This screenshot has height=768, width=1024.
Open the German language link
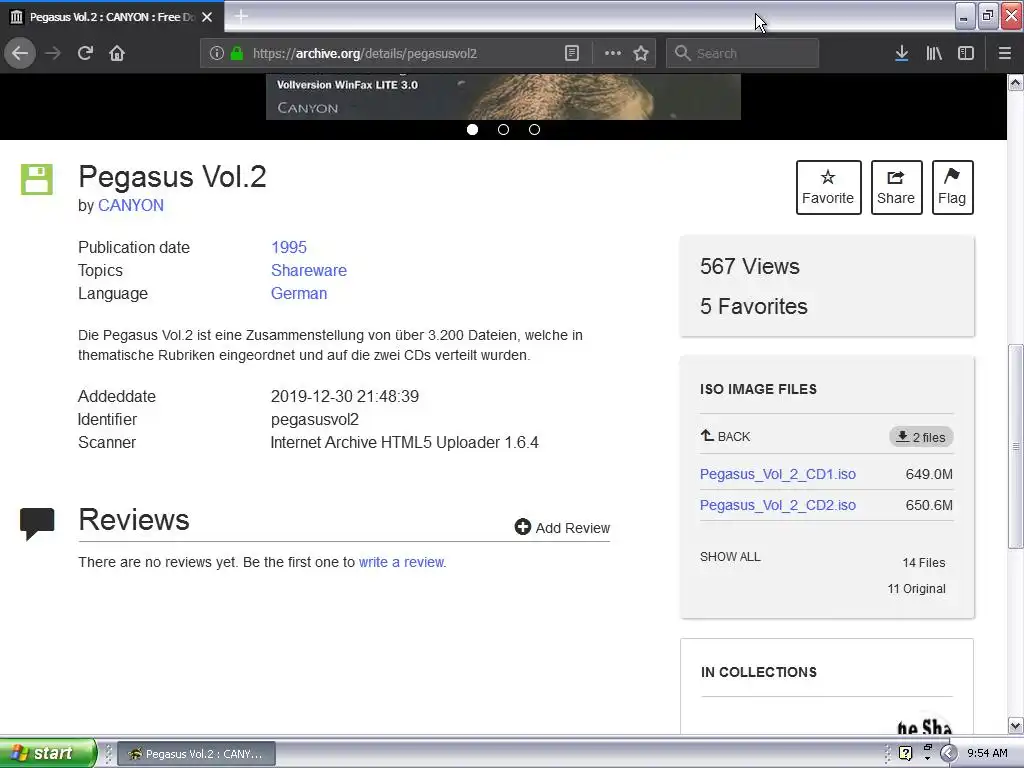tap(299, 293)
